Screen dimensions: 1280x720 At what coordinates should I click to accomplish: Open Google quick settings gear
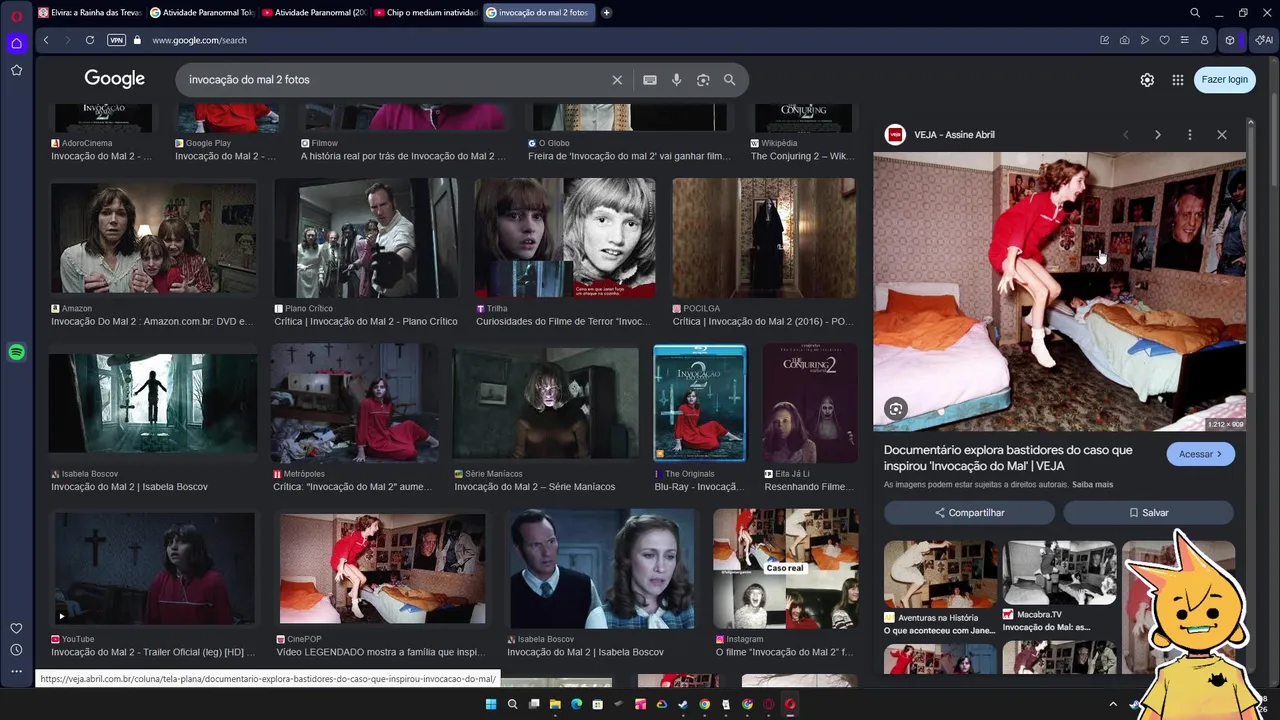coord(1147,80)
